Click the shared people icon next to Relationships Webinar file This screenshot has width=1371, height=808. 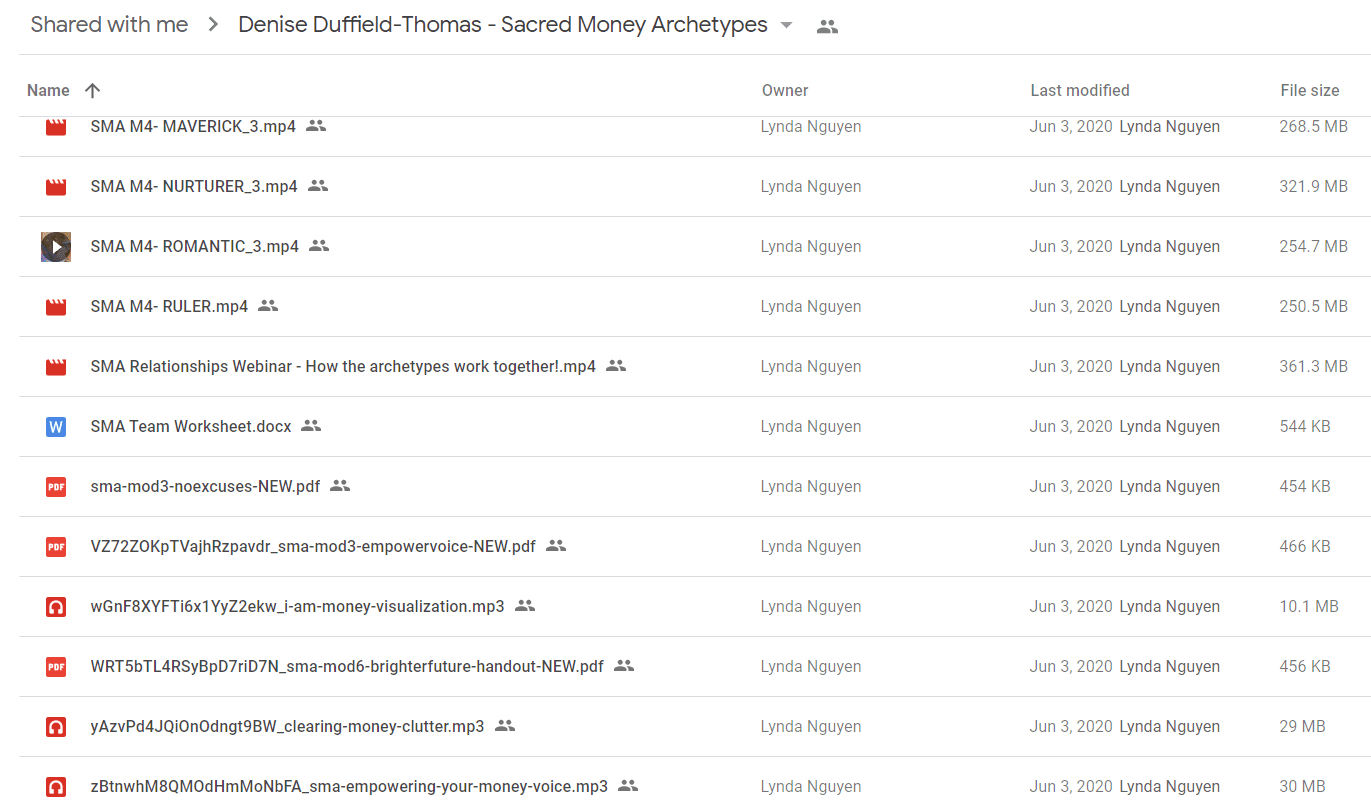click(x=616, y=366)
